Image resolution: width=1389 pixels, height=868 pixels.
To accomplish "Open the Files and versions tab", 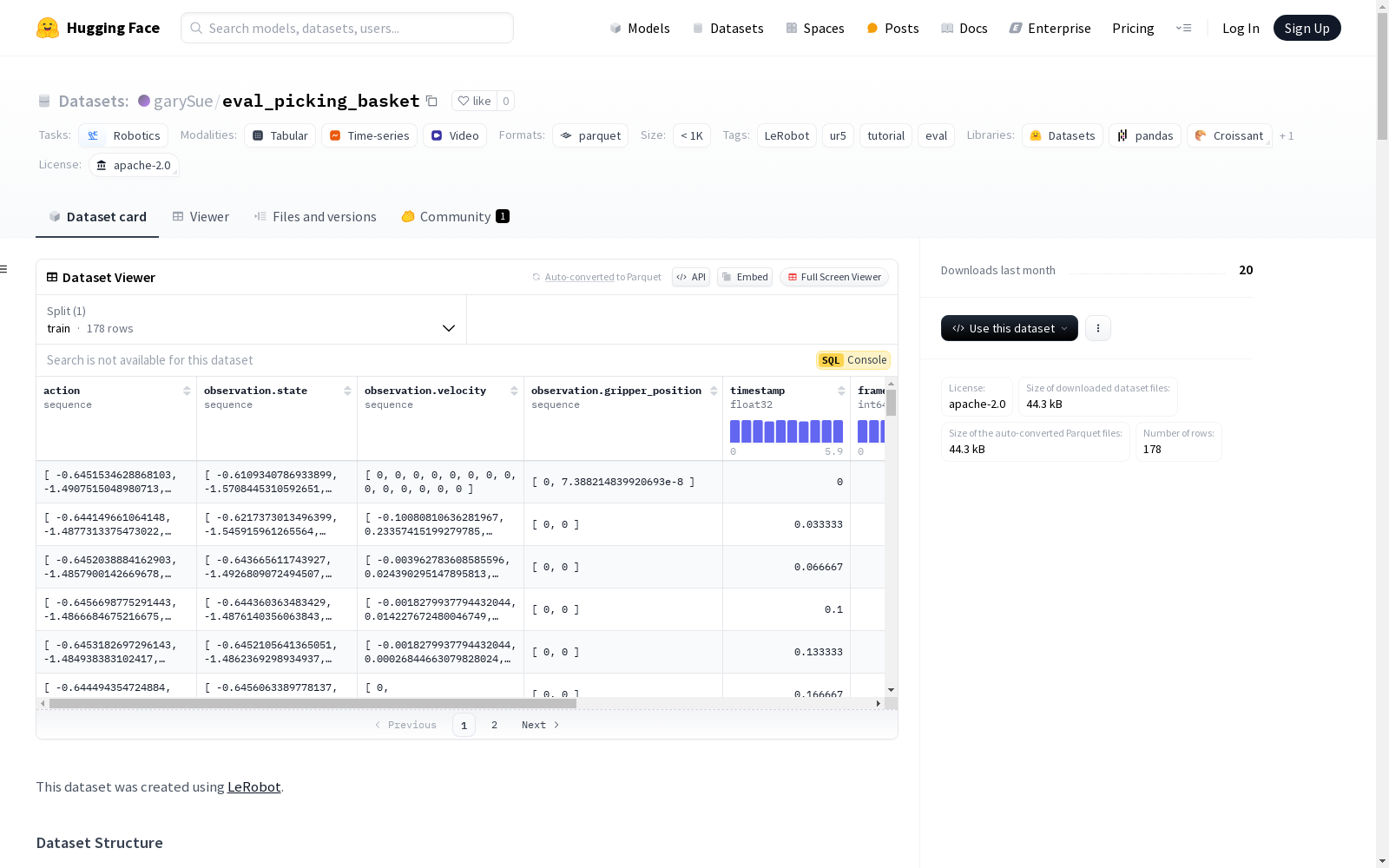I will [x=315, y=217].
